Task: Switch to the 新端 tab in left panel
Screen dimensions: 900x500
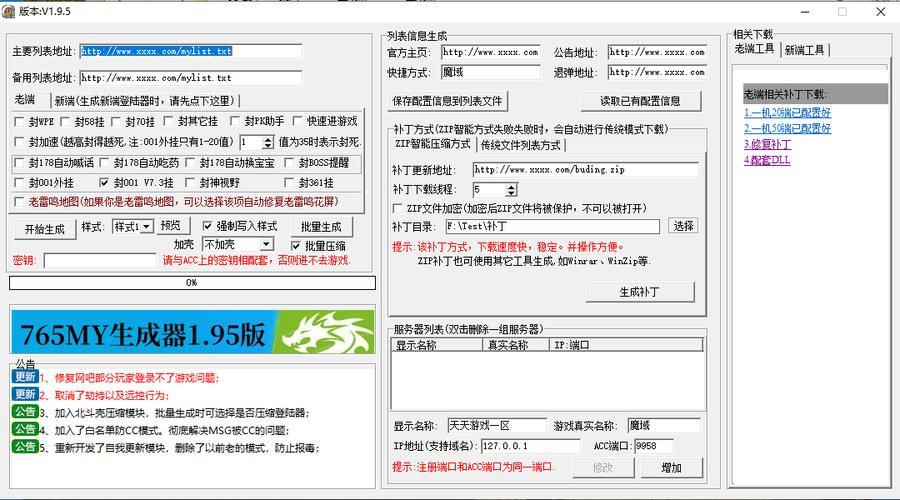Action: click(143, 100)
